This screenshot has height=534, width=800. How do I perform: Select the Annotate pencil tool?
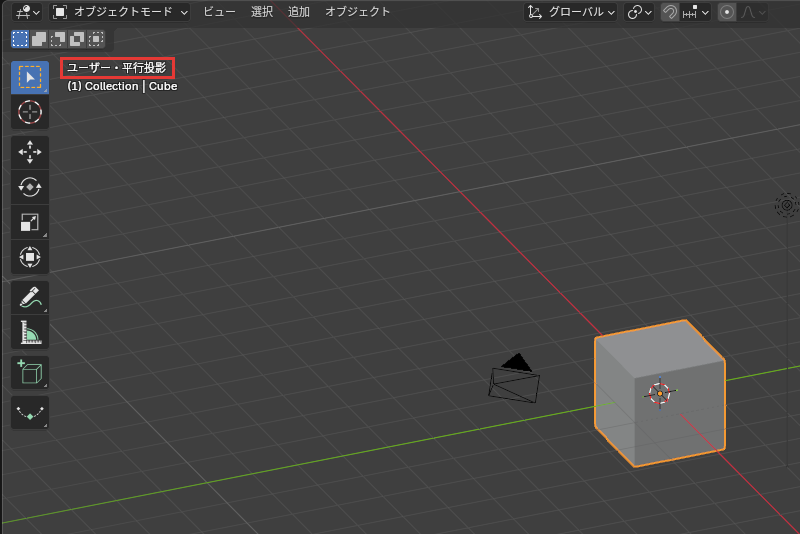(30, 297)
